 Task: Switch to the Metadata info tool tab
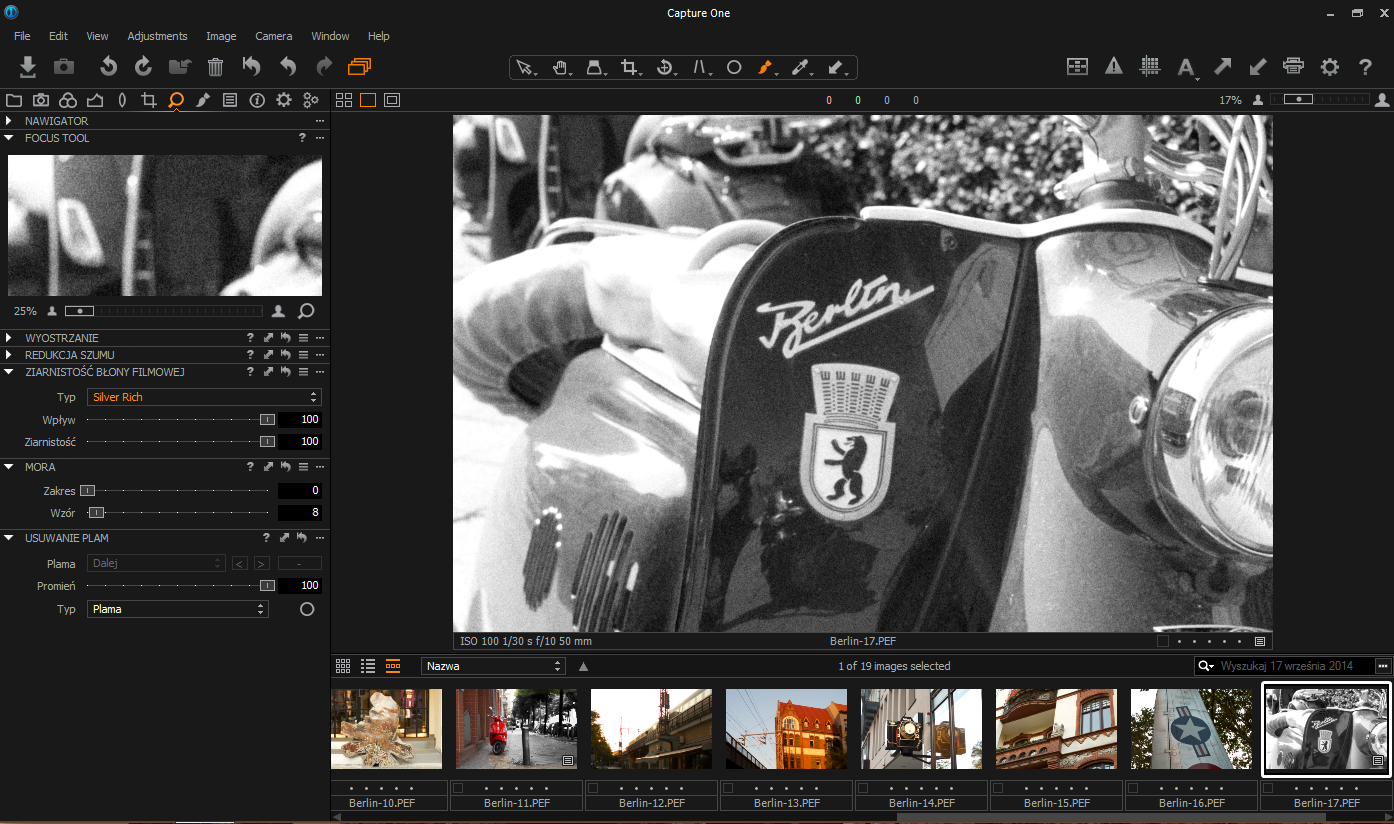257,100
